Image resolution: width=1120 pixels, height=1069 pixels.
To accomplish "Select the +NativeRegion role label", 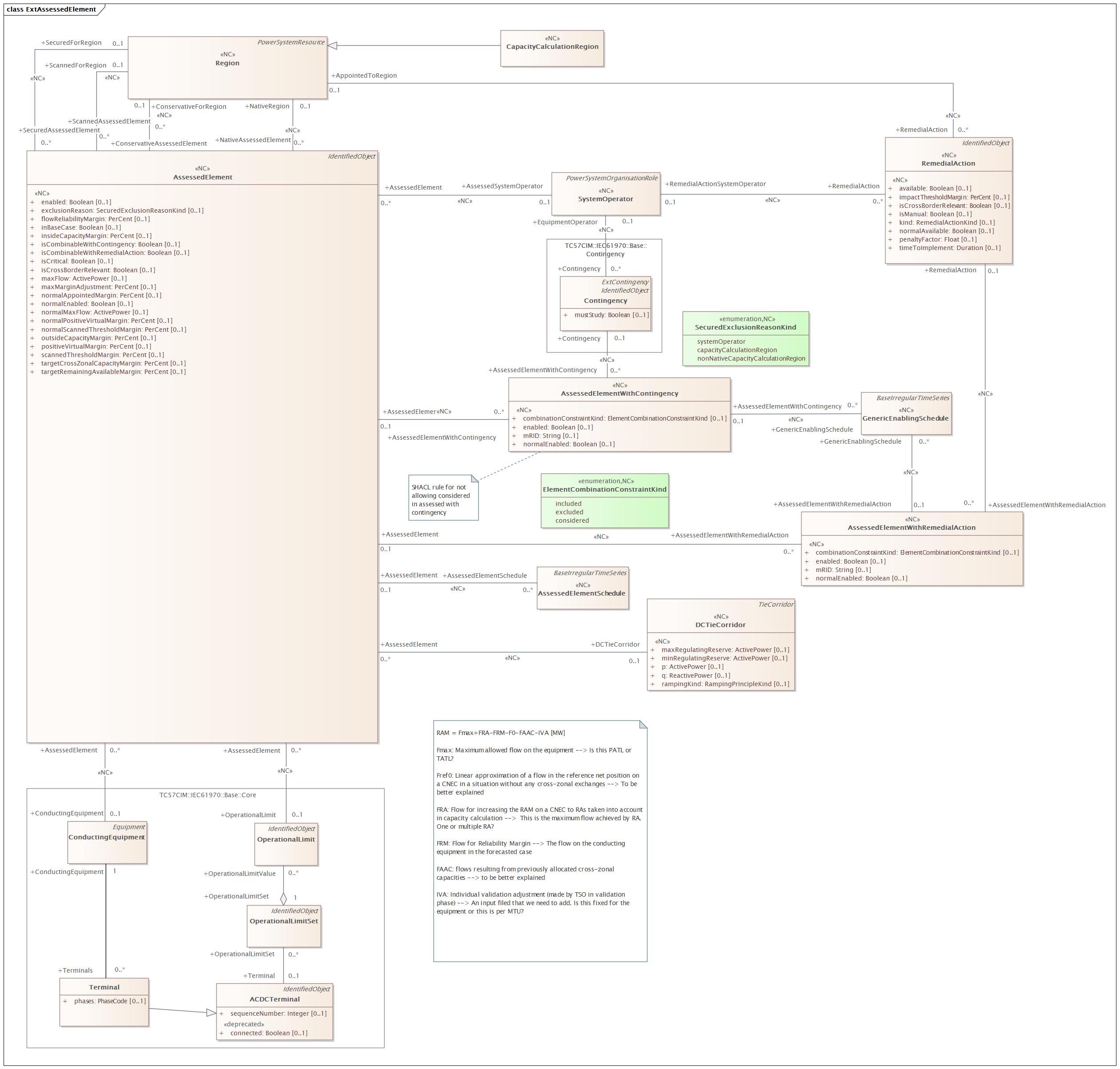I will [267, 107].
